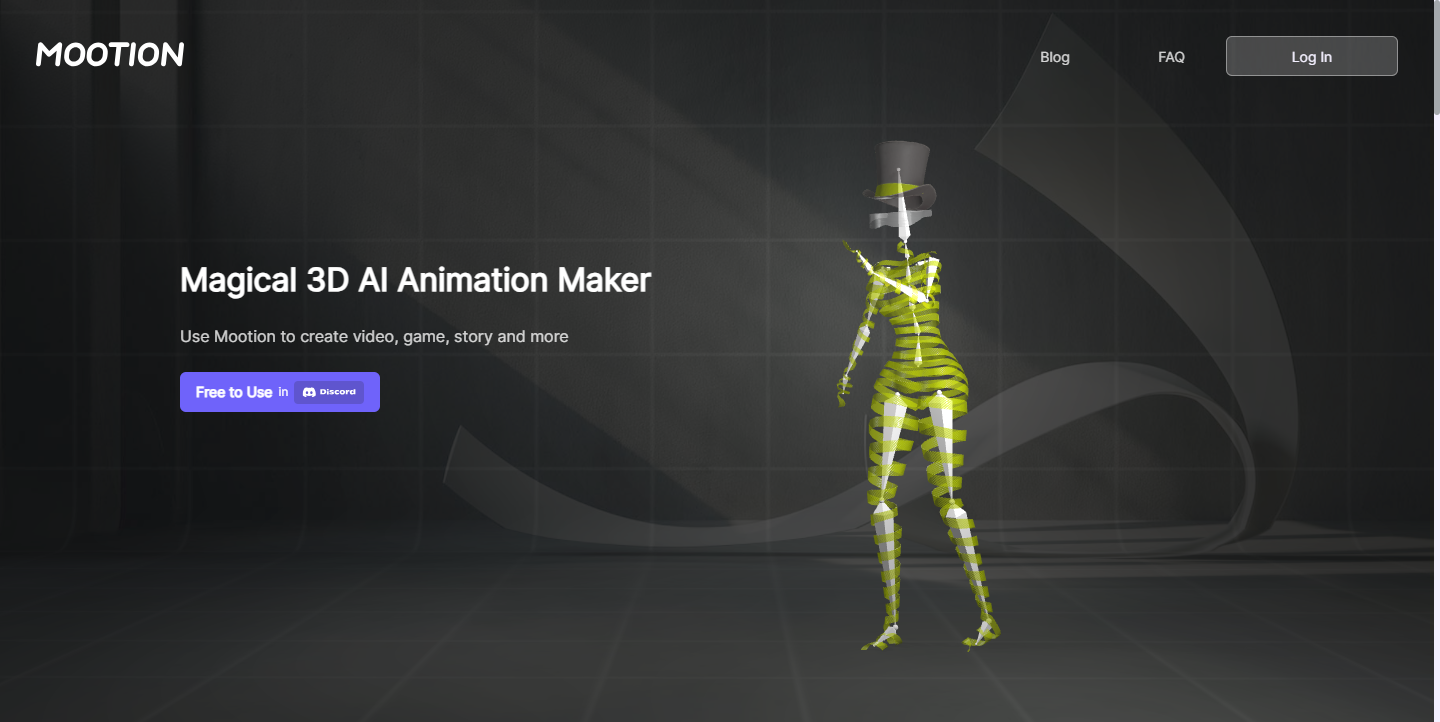Image resolution: width=1440 pixels, height=722 pixels.
Task: Click the Discord badge icon
Action: pyautogui.click(x=329, y=392)
